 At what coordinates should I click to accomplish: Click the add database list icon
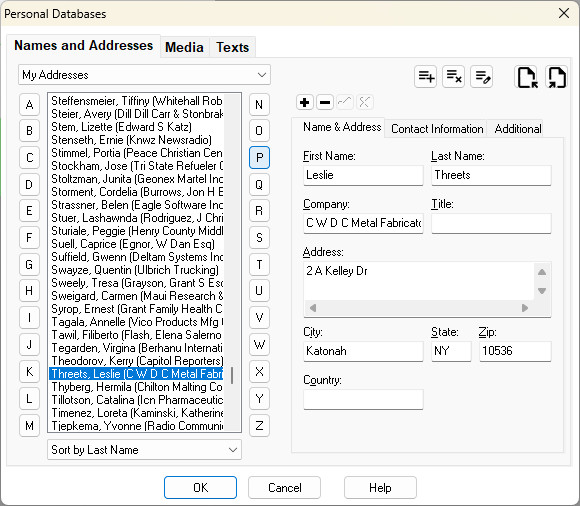pyautogui.click(x=425, y=77)
